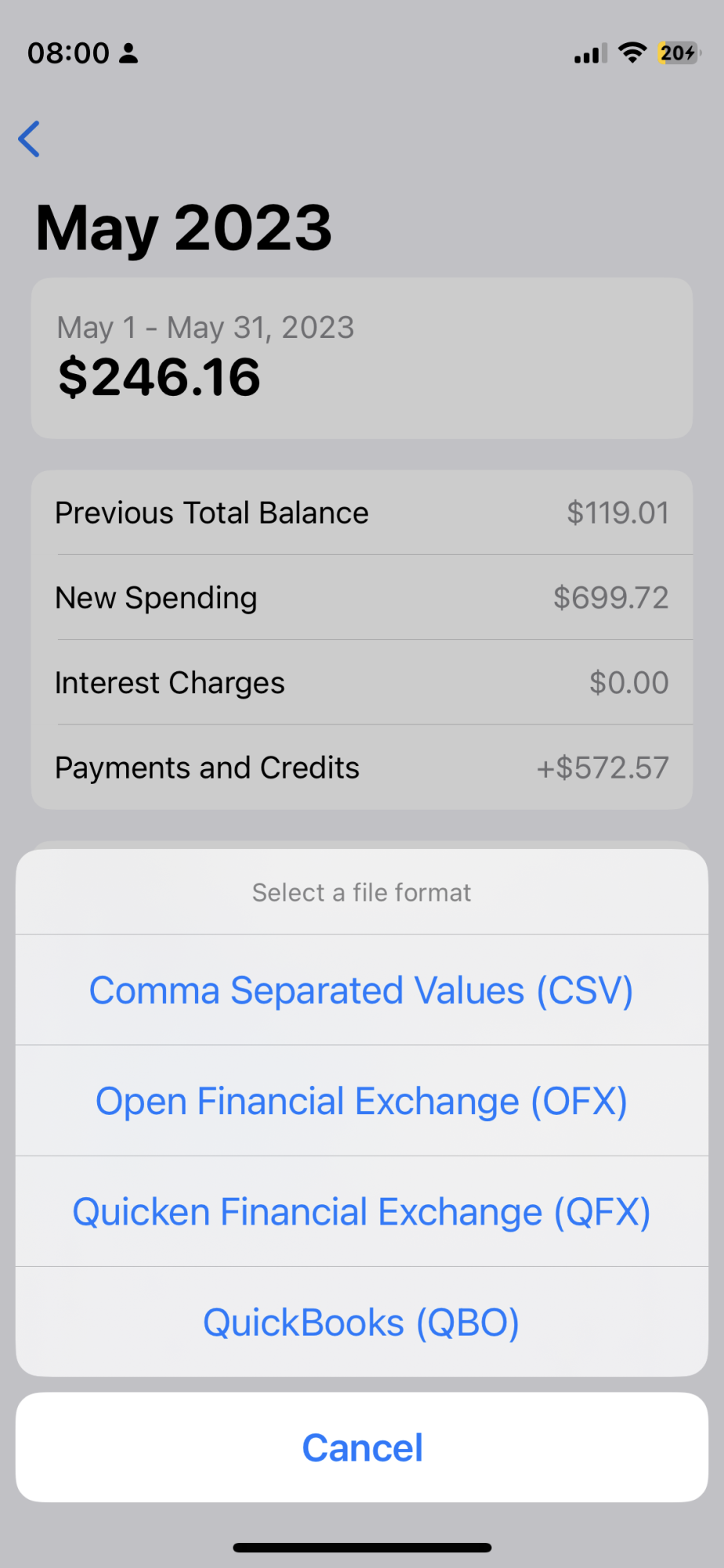The height and width of the screenshot is (1568, 724).
Task: Tap the 08:00 clock in status bar
Action: 69,53
